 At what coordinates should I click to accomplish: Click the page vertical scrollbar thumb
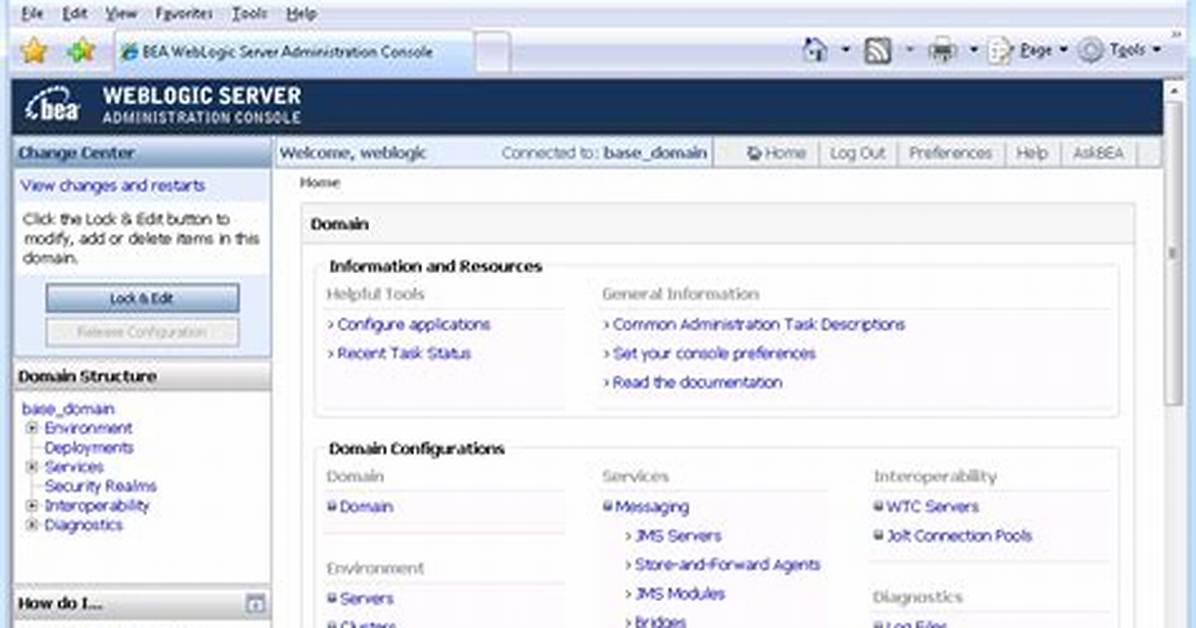(x=1174, y=253)
